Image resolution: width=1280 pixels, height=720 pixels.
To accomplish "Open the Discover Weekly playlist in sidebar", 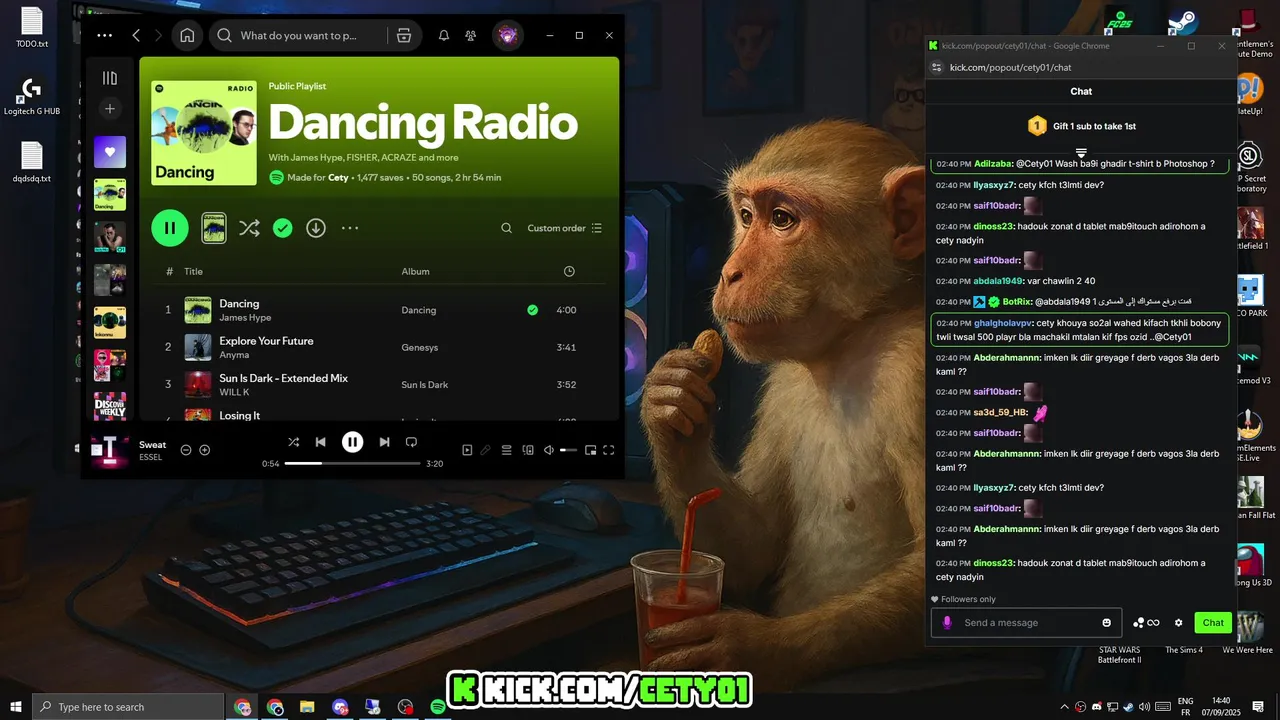I will pyautogui.click(x=110, y=406).
